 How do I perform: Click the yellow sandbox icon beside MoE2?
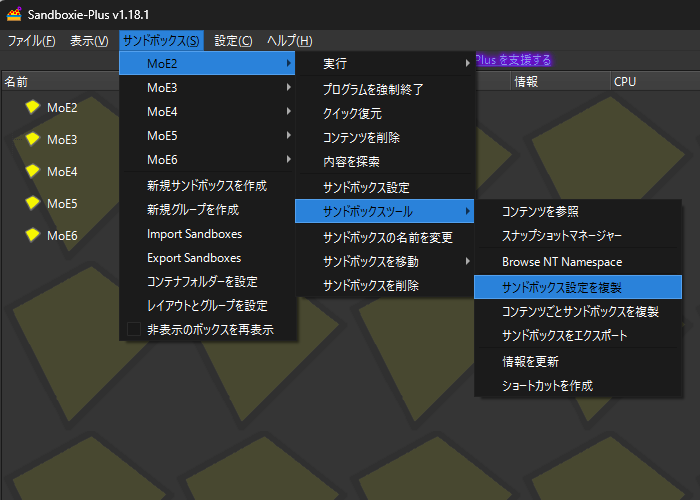tap(33, 107)
